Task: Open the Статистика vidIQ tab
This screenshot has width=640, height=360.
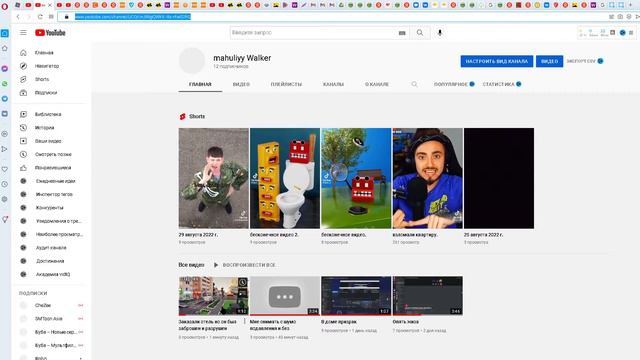Action: (x=502, y=84)
